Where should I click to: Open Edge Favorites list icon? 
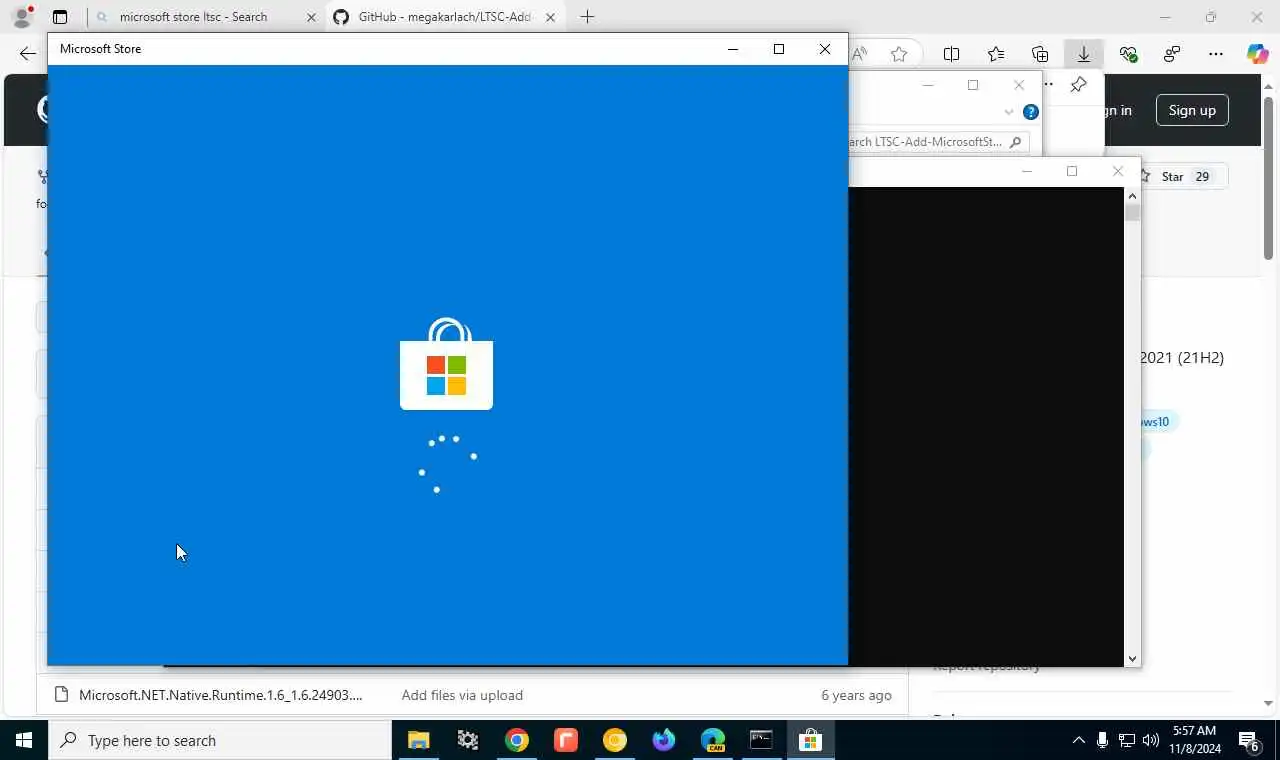coord(996,54)
